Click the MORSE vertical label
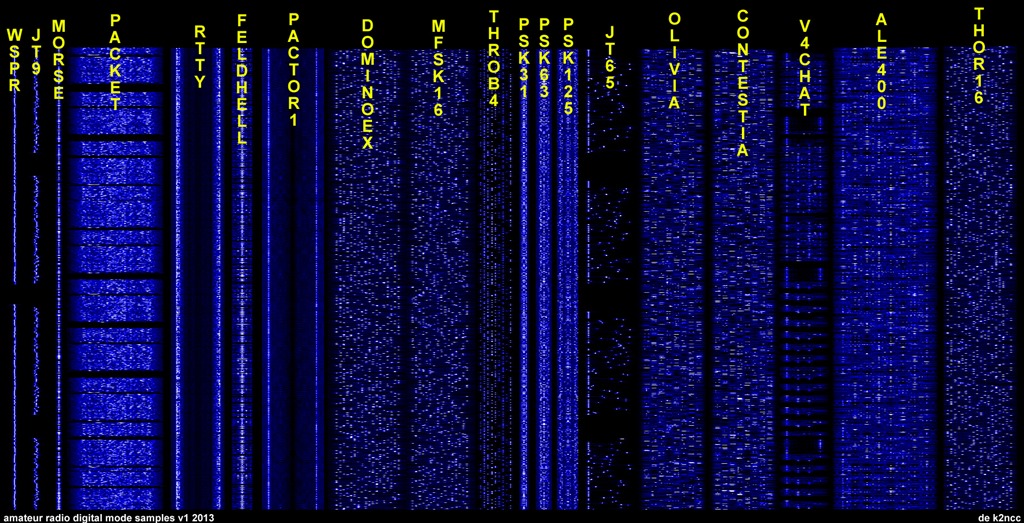This screenshot has height=523, width=1024. (x=58, y=60)
